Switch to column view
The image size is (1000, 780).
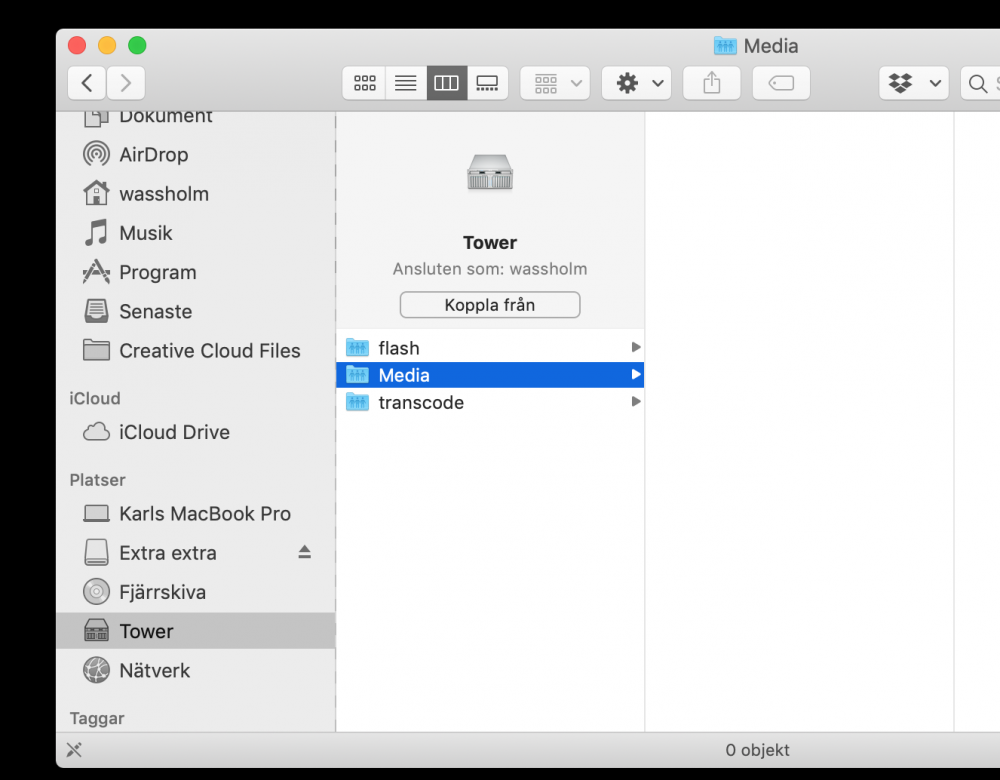pyautogui.click(x=446, y=83)
